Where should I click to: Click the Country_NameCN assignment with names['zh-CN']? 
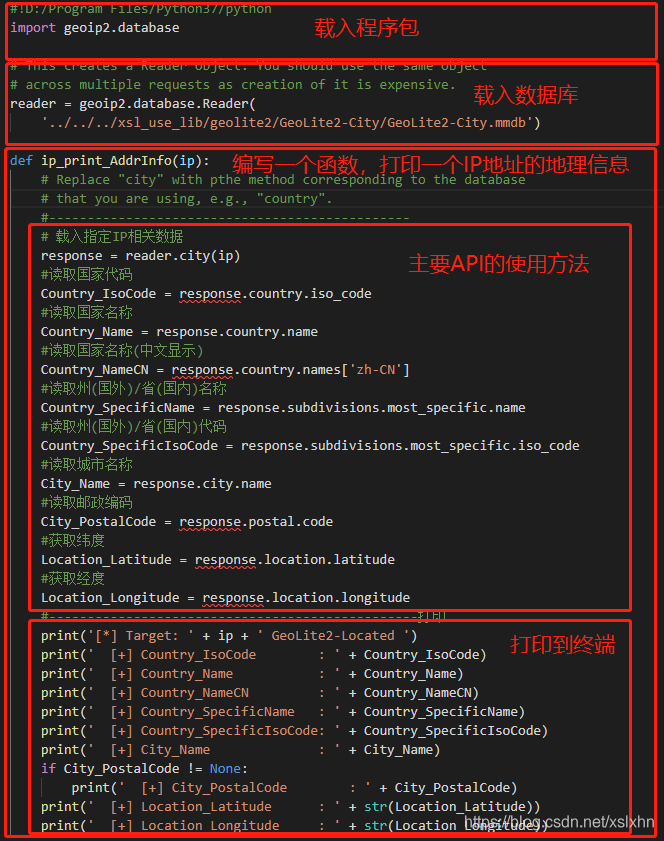tap(225, 370)
